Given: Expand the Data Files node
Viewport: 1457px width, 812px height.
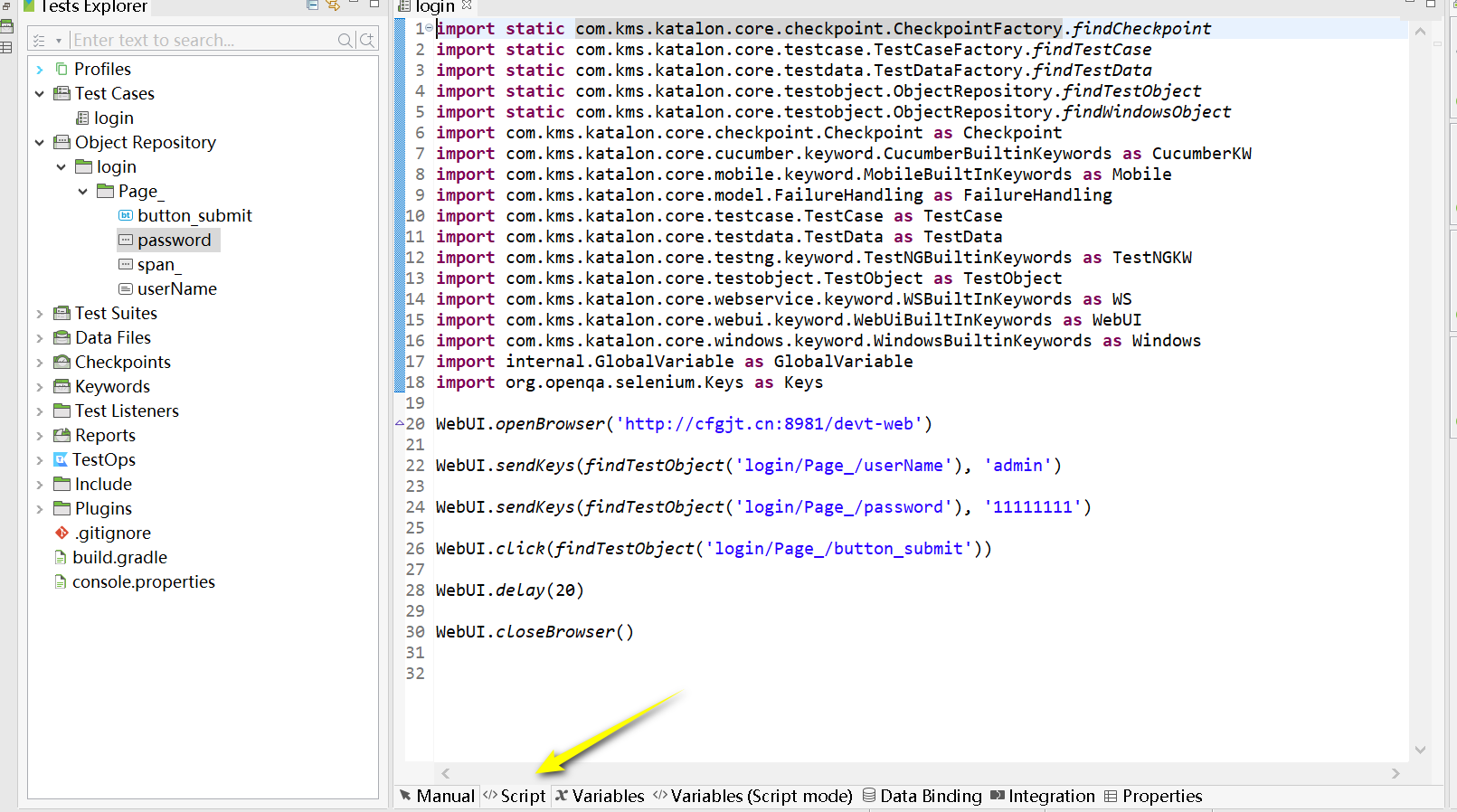Looking at the screenshot, I should click(39, 337).
